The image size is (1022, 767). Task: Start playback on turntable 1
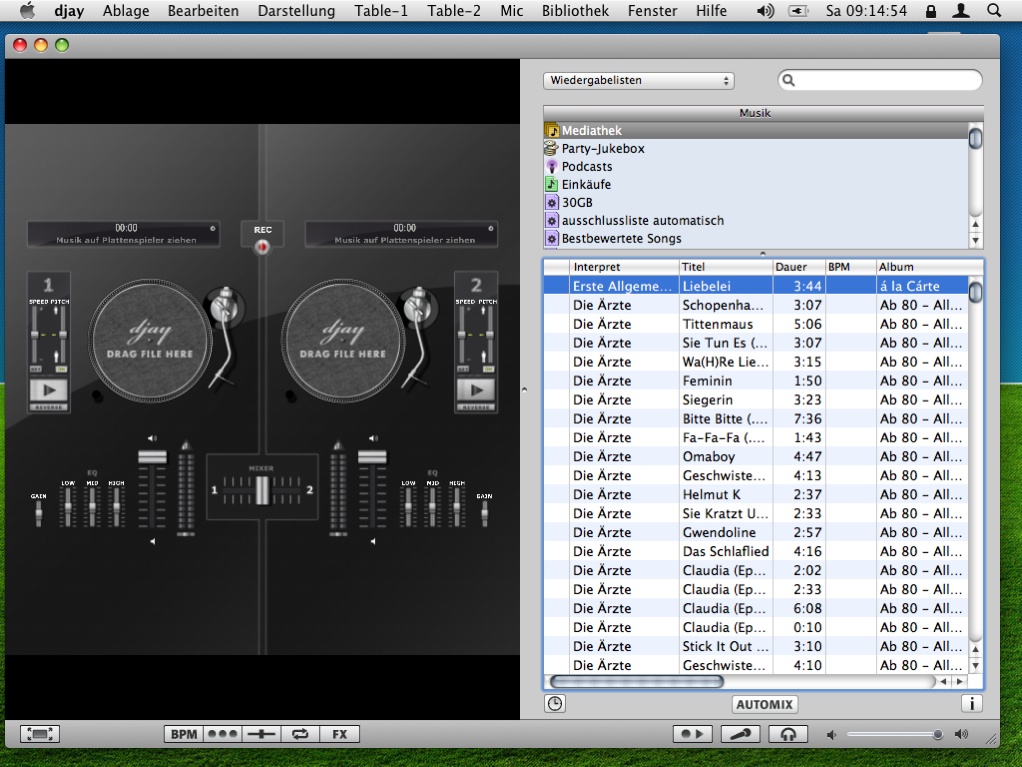[49, 390]
